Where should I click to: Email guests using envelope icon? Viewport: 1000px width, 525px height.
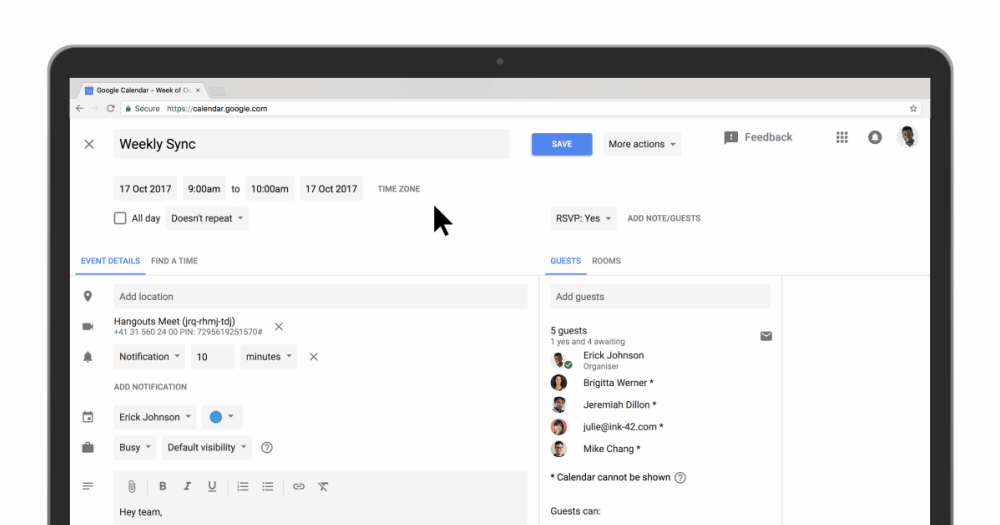[x=766, y=336]
